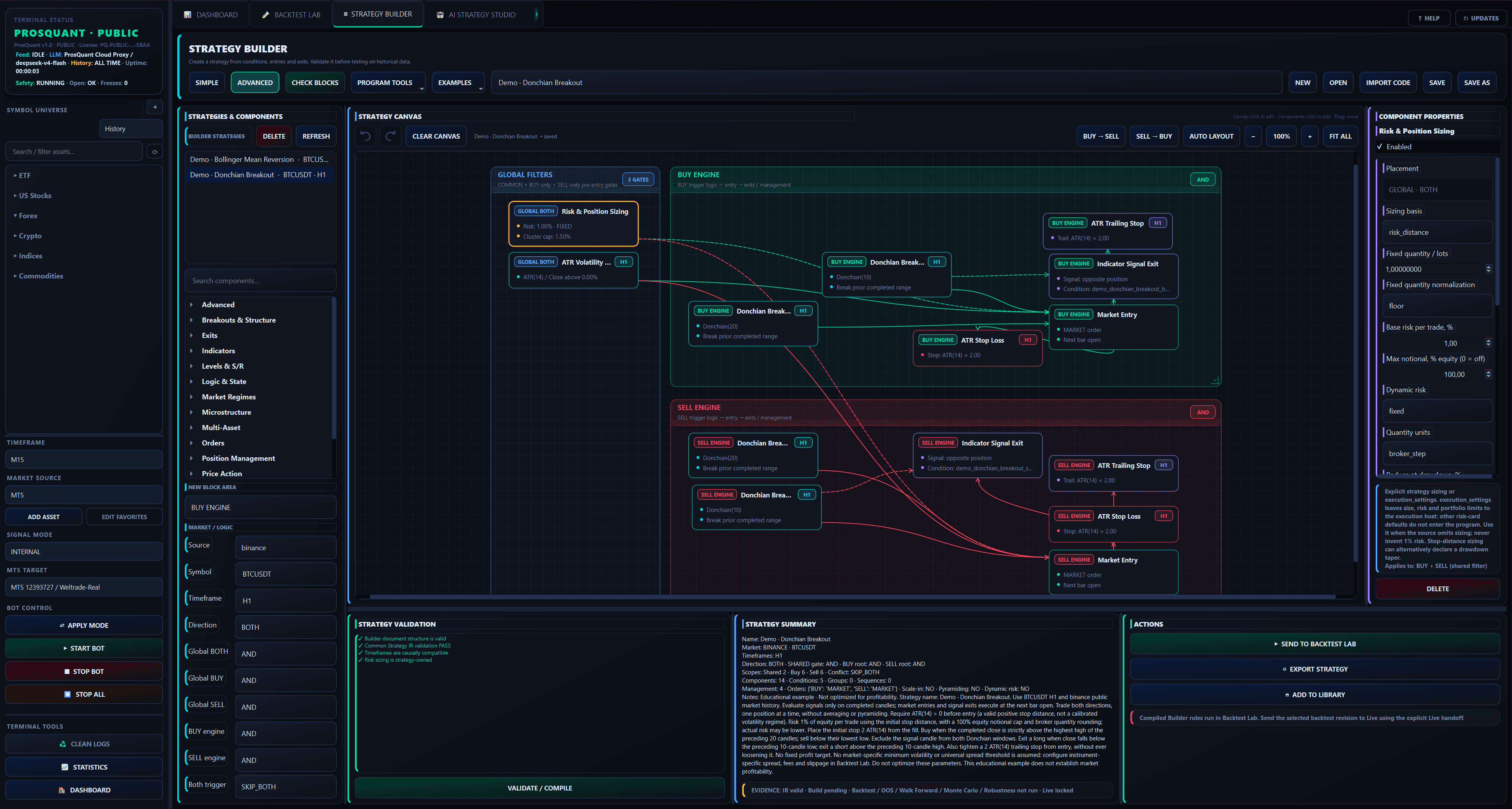Switch to the BACKTEST LAB tab
Image resolution: width=1512 pixels, height=809 pixels.
[291, 15]
